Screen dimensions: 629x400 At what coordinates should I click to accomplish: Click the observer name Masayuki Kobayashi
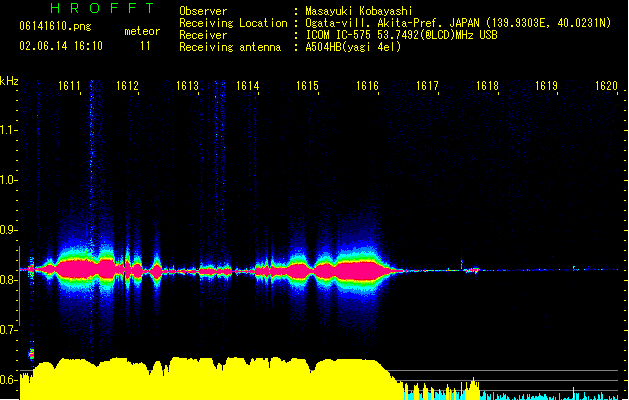[359, 11]
